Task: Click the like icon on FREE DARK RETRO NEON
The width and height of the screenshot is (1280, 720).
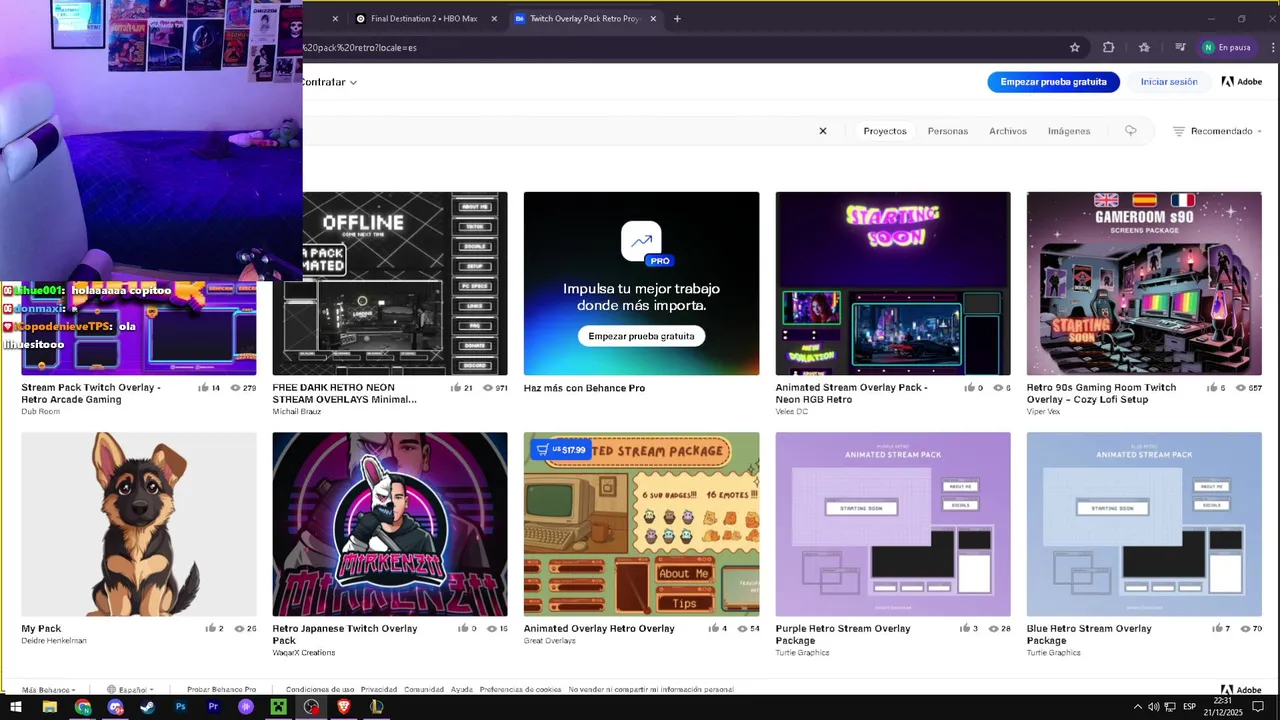Action: (455, 388)
